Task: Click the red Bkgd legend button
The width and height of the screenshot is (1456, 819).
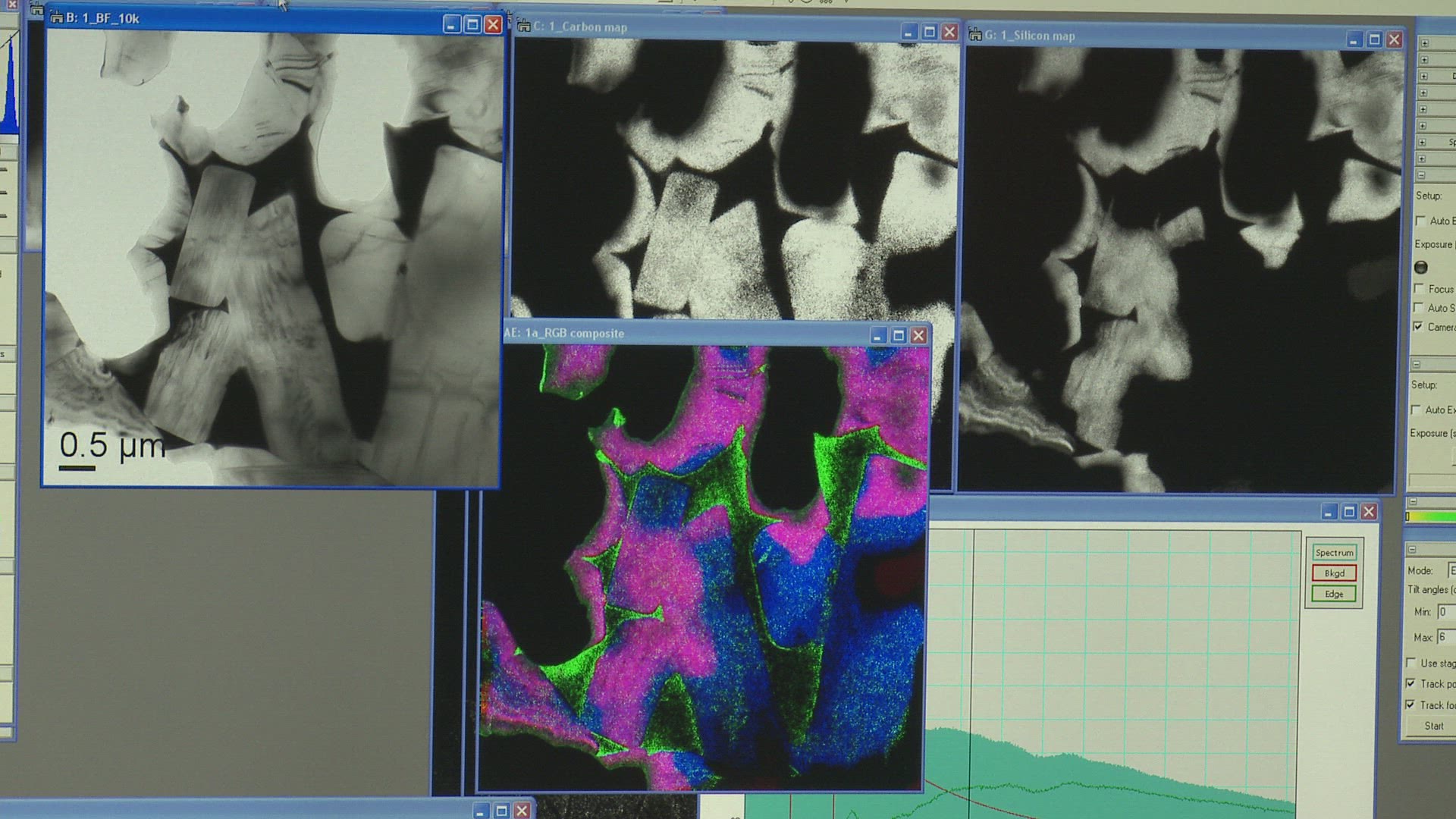Action: pyautogui.click(x=1334, y=573)
